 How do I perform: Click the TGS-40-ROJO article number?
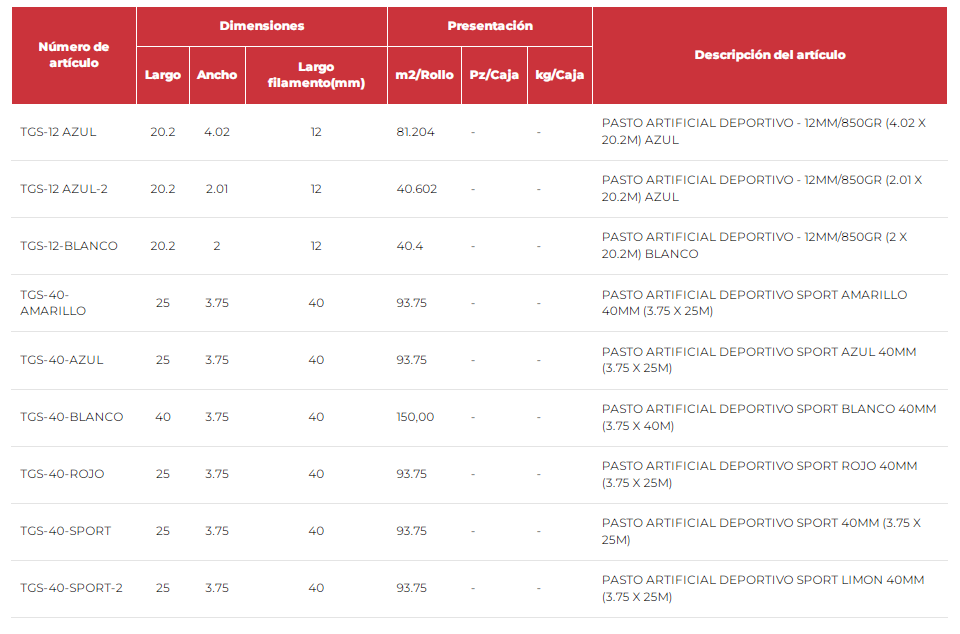click(x=62, y=474)
